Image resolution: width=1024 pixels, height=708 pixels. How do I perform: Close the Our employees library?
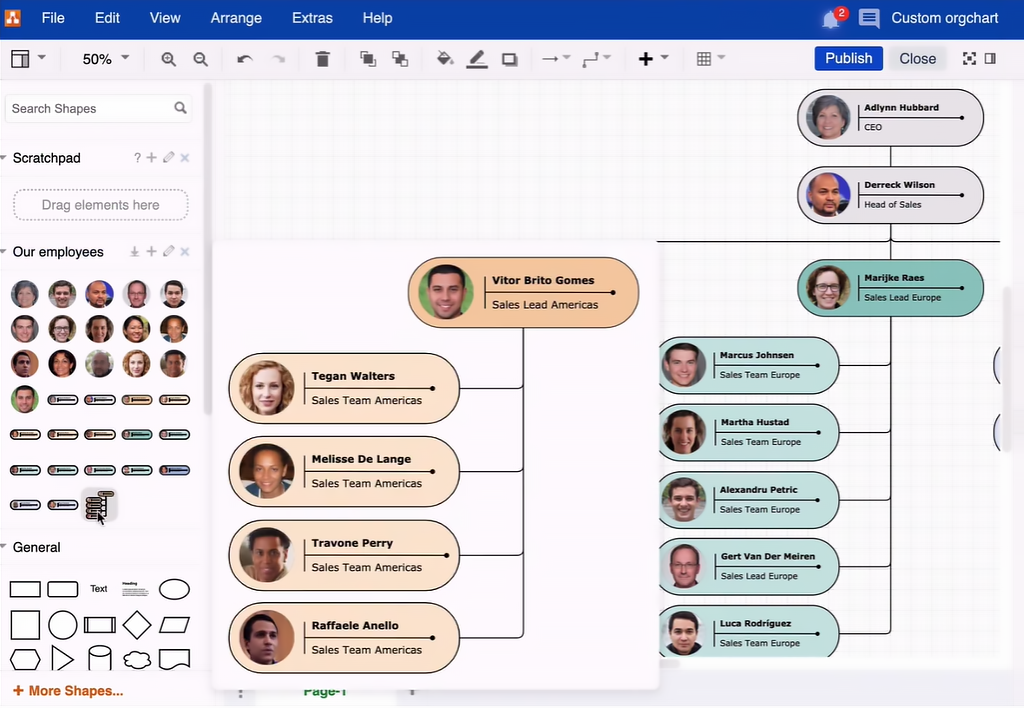pyautogui.click(x=185, y=251)
